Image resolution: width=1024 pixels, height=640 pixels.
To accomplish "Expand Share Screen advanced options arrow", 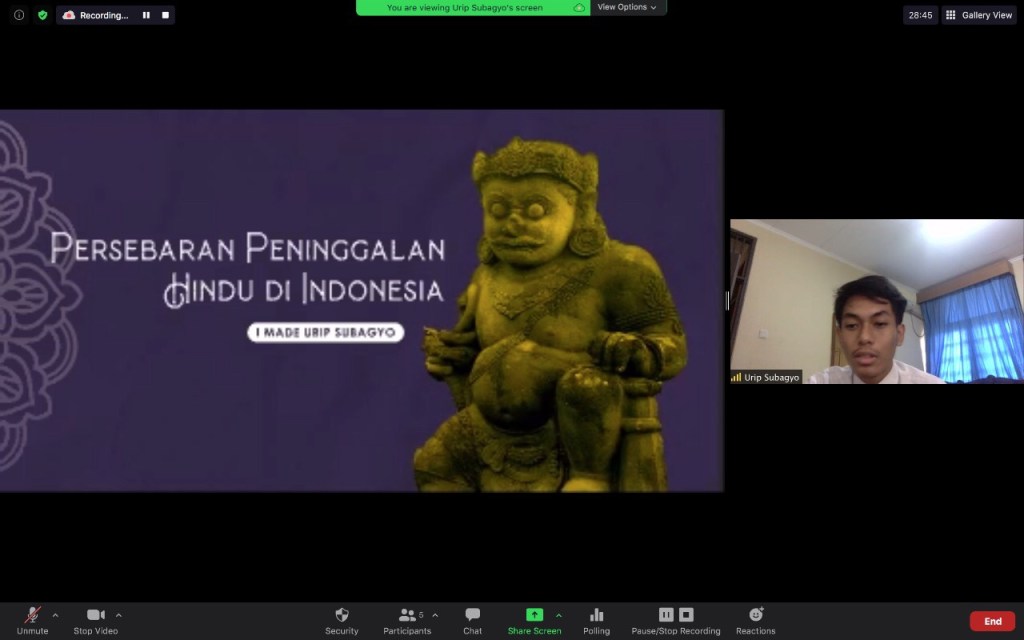I will point(559,615).
